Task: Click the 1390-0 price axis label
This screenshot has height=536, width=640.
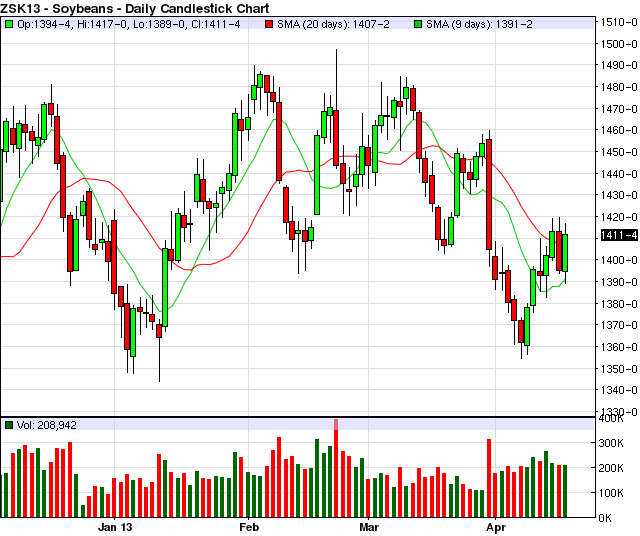Action: click(619, 282)
